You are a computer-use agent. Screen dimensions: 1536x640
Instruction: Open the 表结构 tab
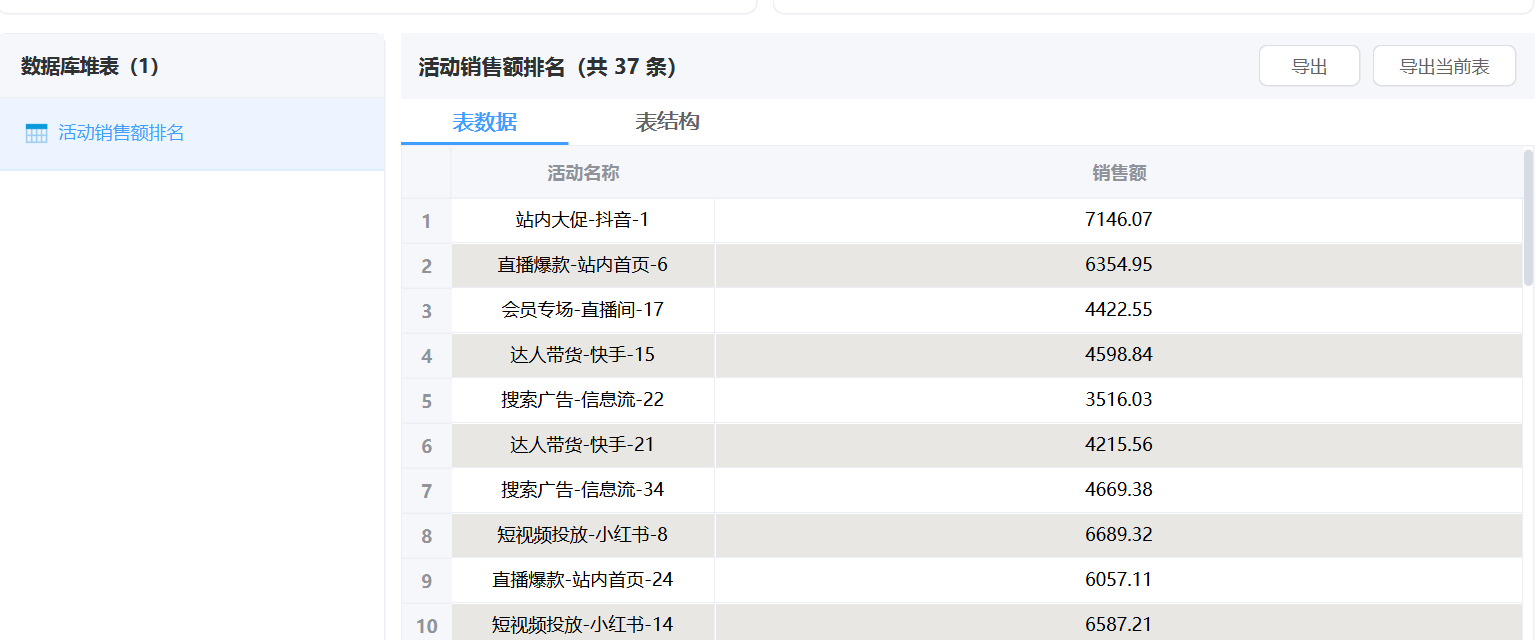[667, 123]
